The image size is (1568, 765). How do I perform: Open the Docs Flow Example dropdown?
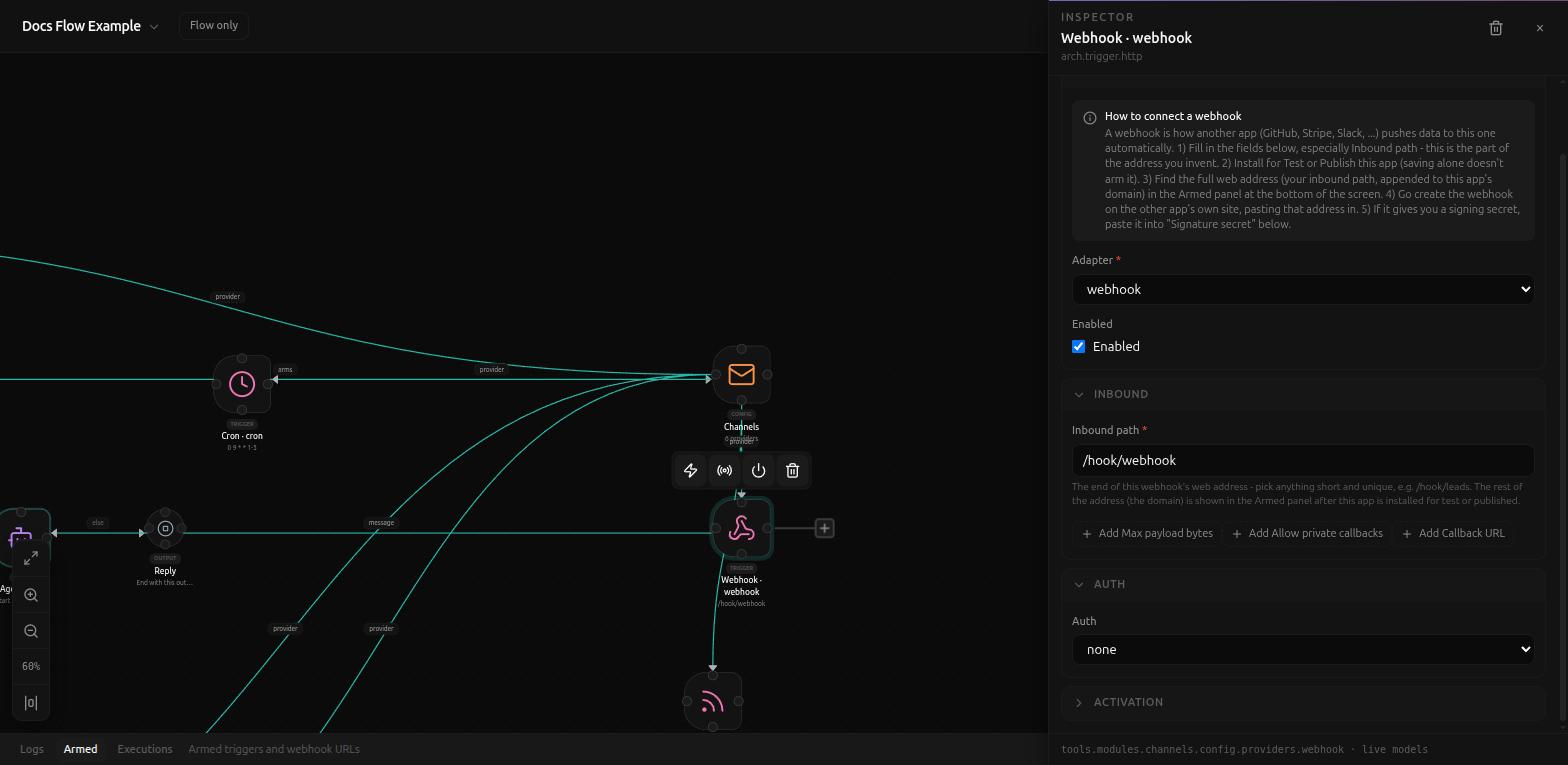tap(90, 26)
